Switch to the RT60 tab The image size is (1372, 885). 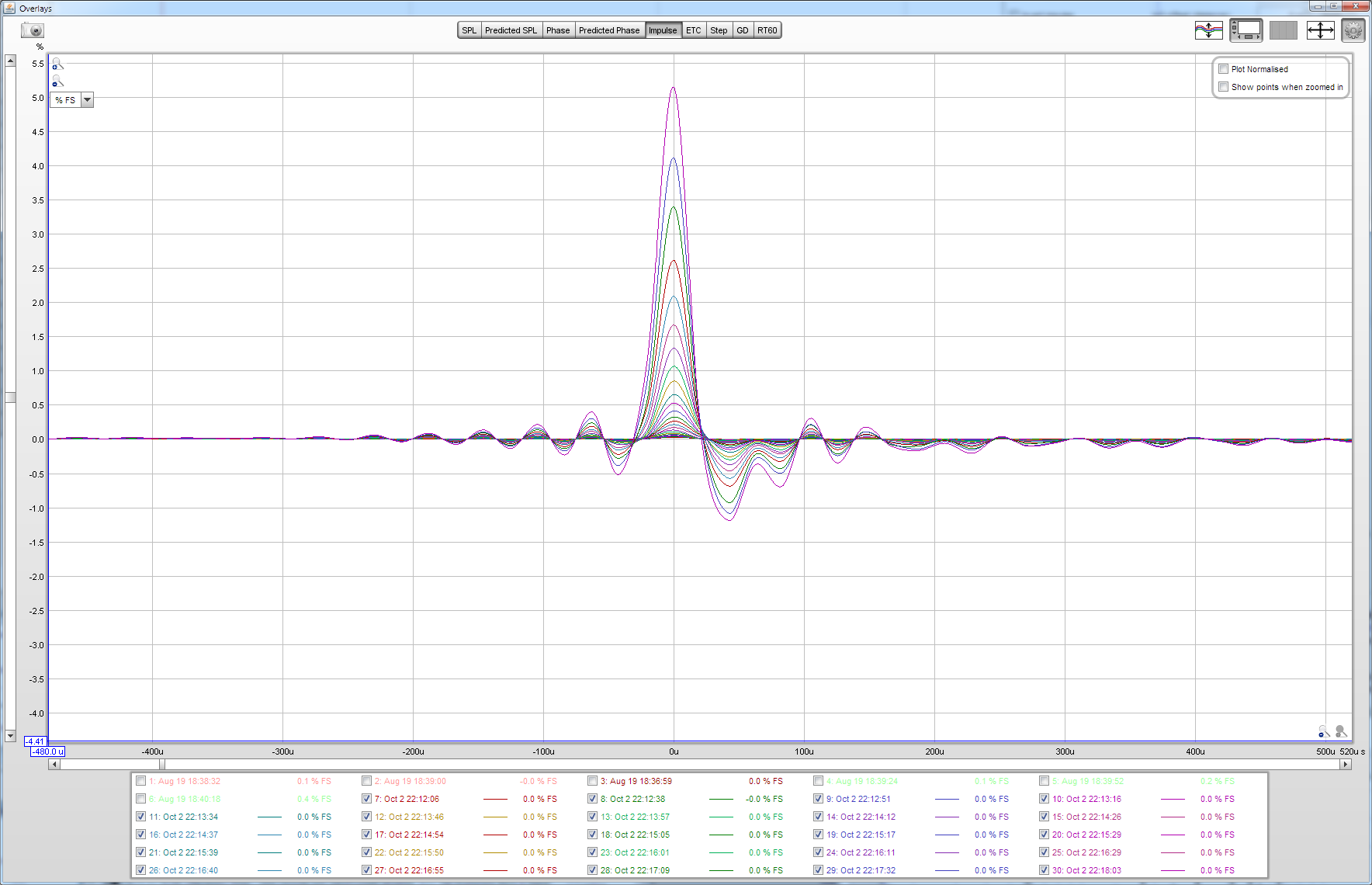point(767,30)
